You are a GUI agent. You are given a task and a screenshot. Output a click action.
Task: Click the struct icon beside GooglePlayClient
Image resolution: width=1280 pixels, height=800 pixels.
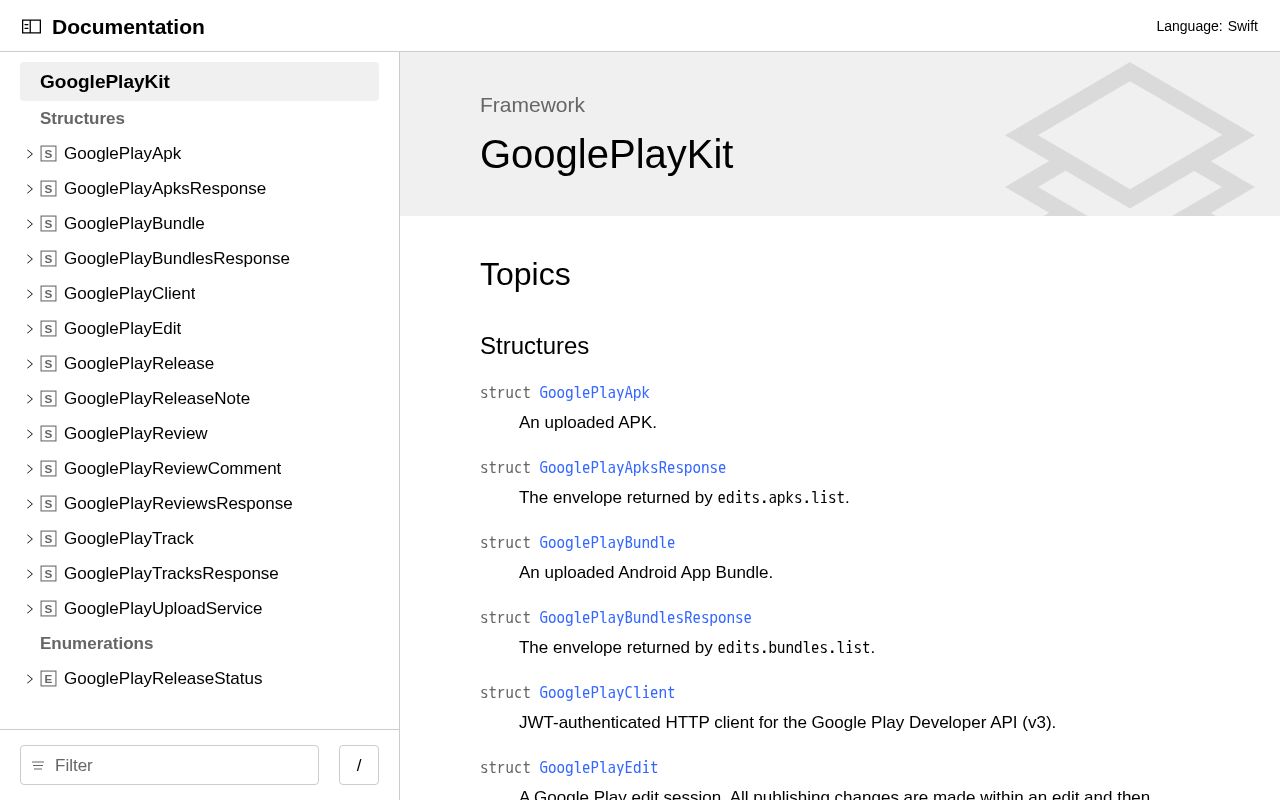coord(48,294)
